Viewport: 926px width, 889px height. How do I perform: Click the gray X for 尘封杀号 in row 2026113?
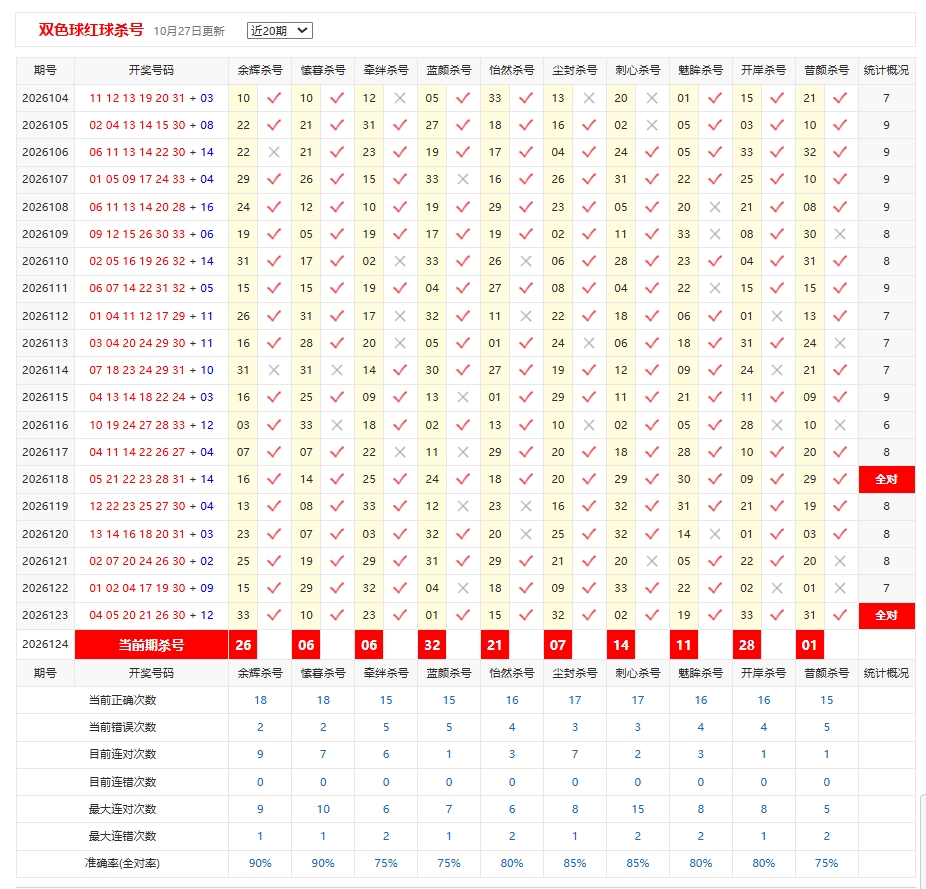pyautogui.click(x=589, y=343)
